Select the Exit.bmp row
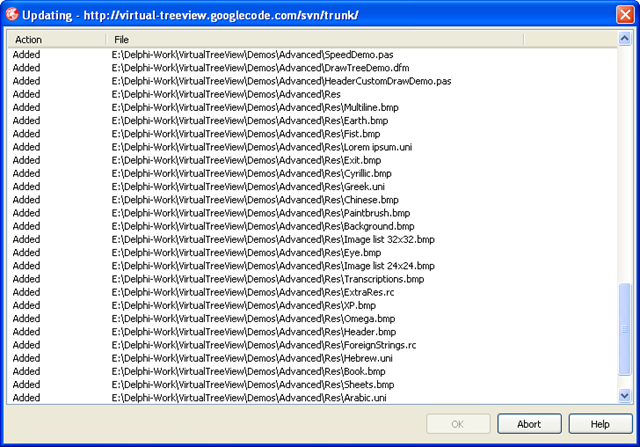This screenshot has height=447, width=640. (x=312, y=160)
